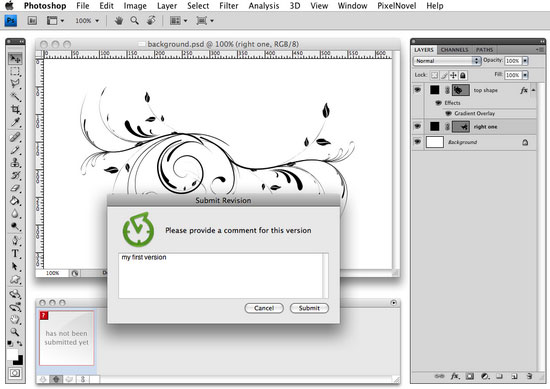Open the Filter menu
550x389 pixels.
click(x=229, y=6)
